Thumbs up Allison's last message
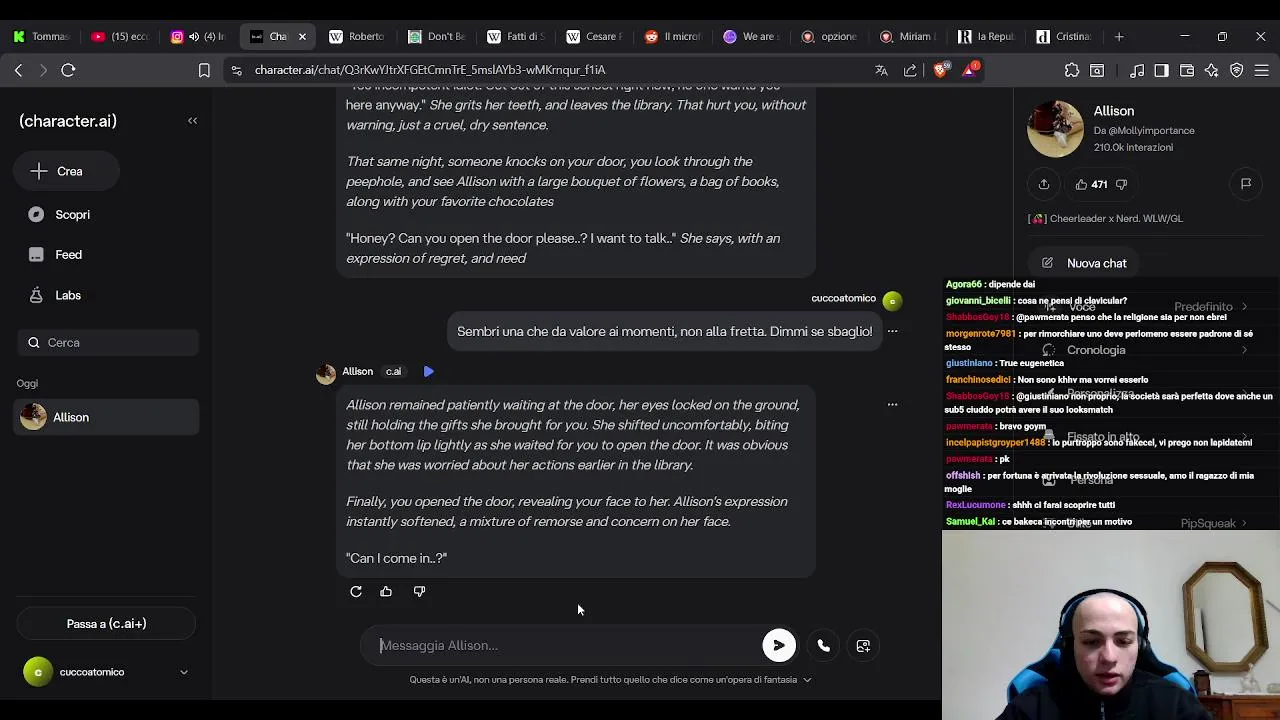Screen dimensions: 1280x720 [x=386, y=591]
